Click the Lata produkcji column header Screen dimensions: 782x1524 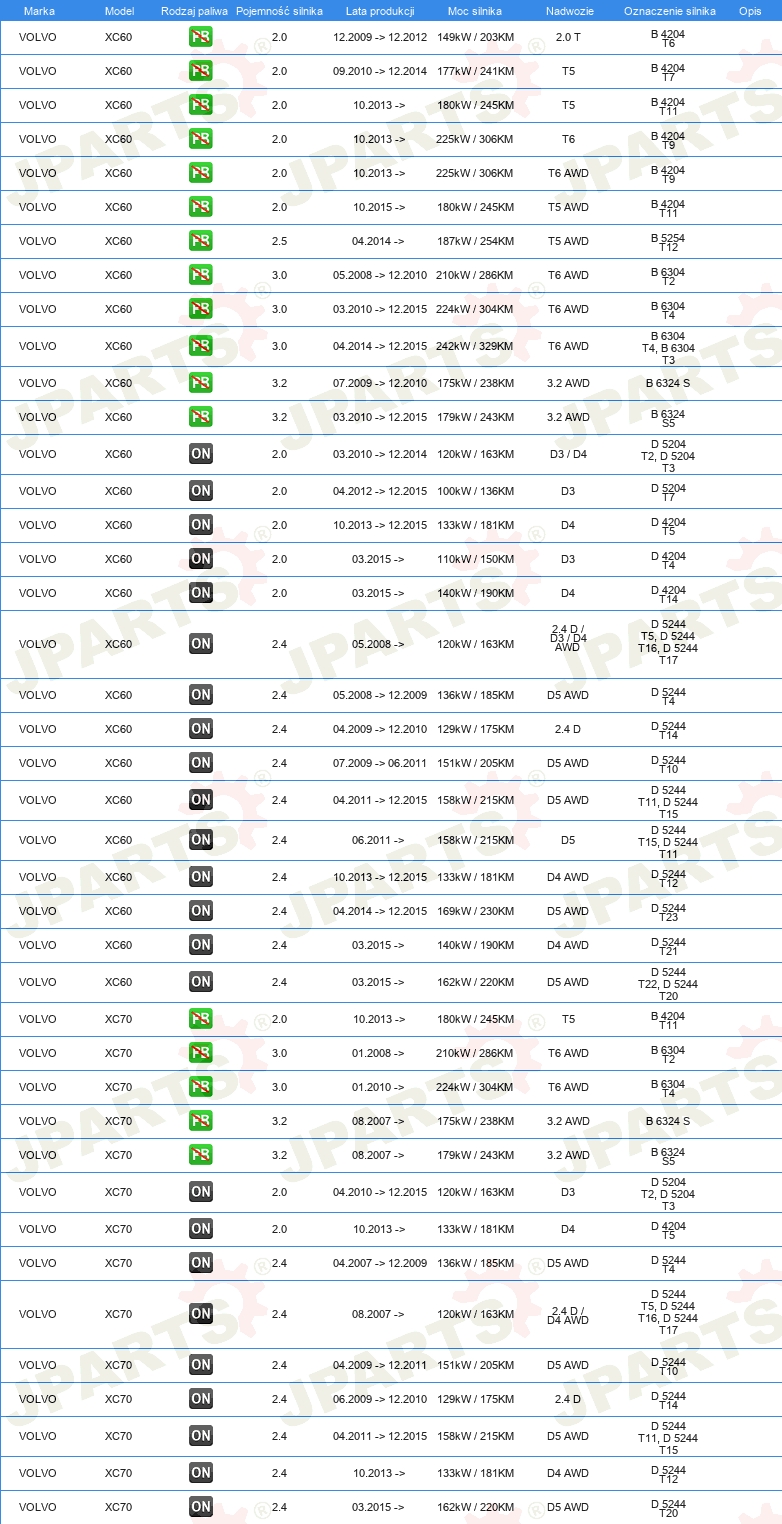point(379,10)
